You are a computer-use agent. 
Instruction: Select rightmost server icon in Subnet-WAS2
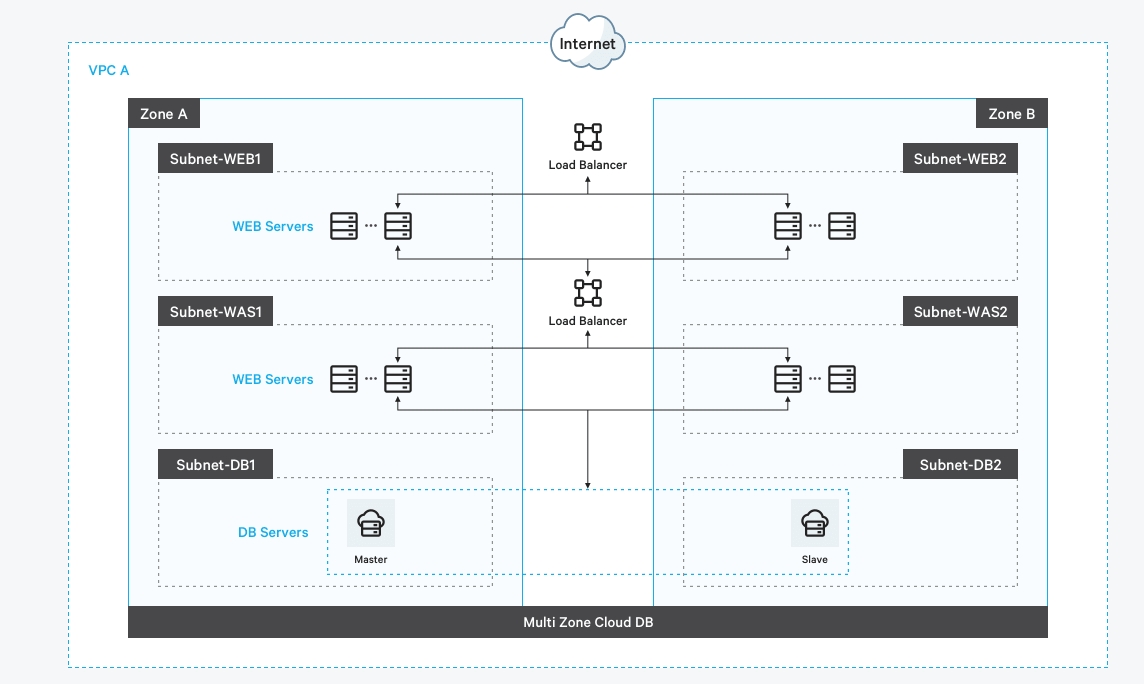(842, 379)
